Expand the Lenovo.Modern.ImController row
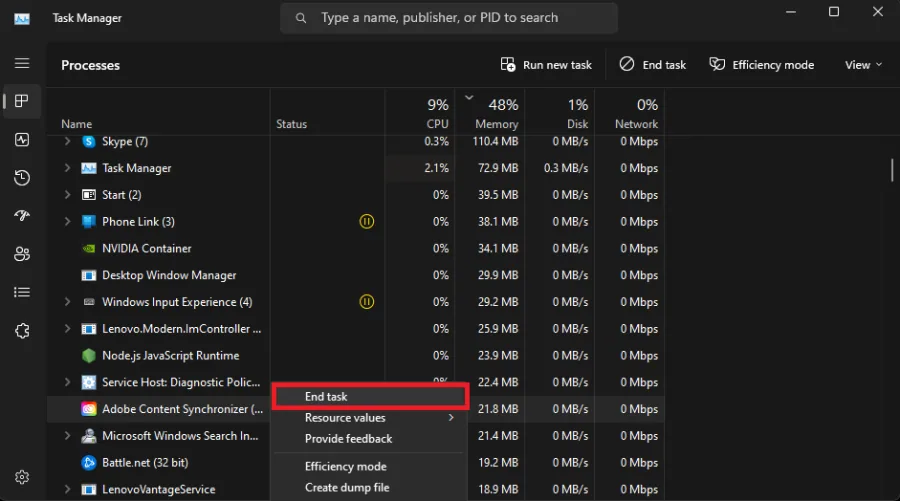 click(67, 329)
